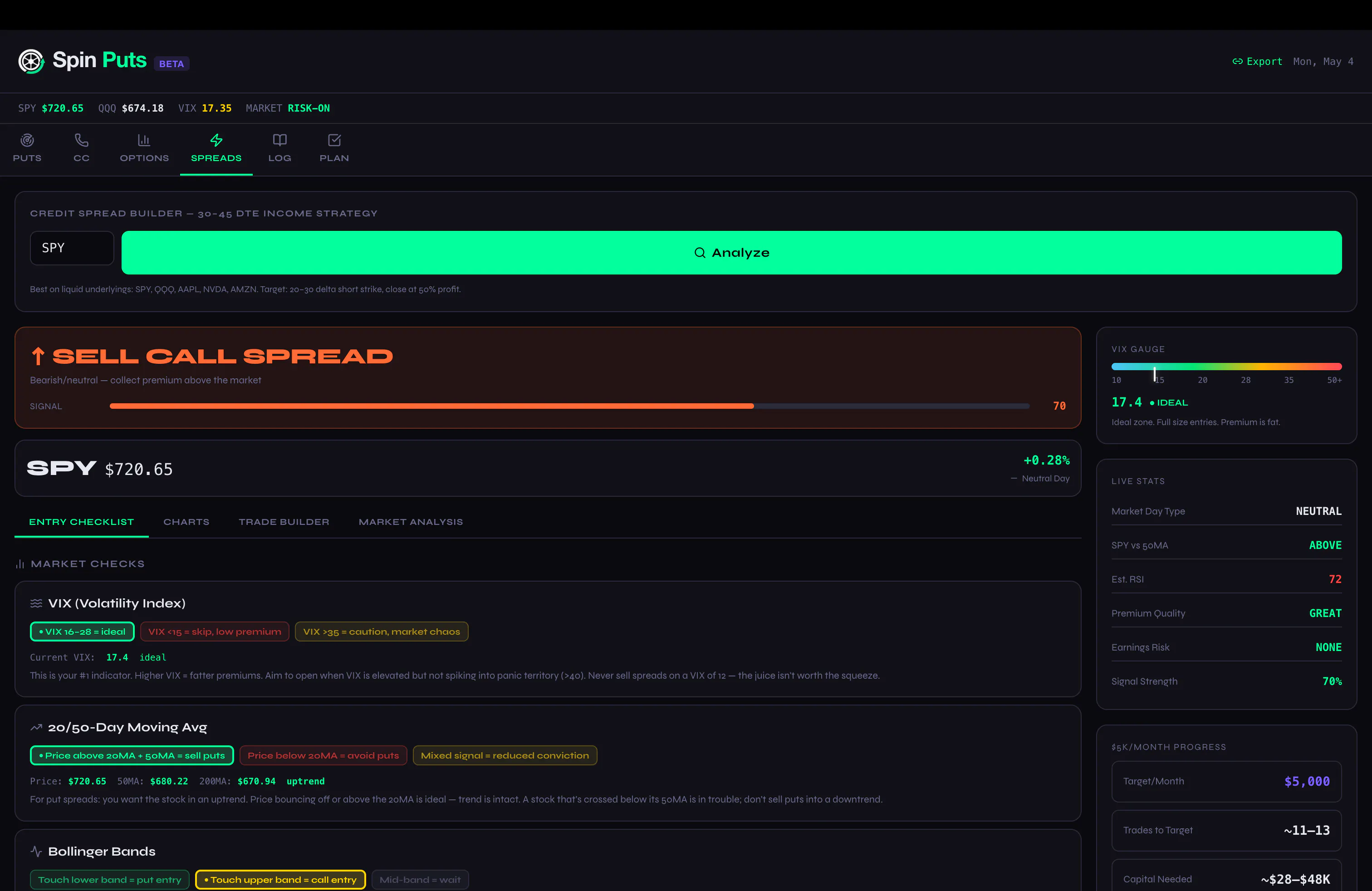Open the CC phone icon tab
The height and width of the screenshot is (891, 1372).
[x=81, y=148]
